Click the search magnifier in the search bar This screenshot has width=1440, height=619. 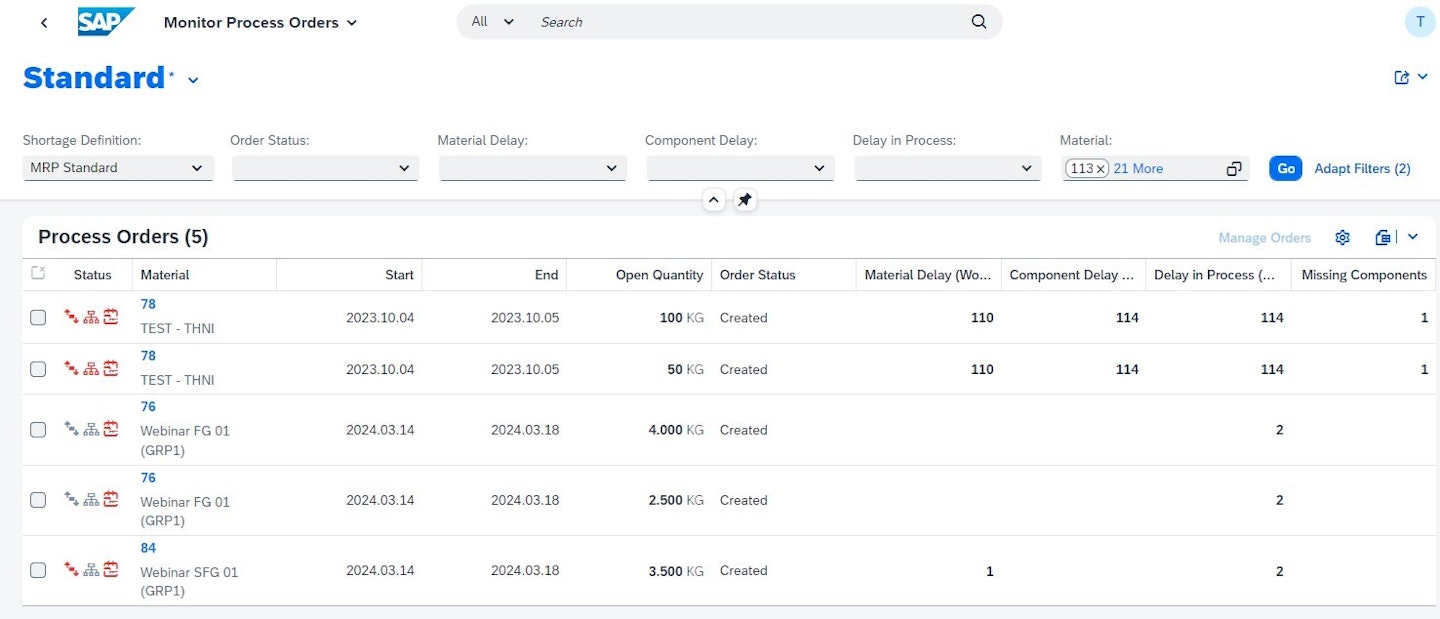[x=977, y=21]
